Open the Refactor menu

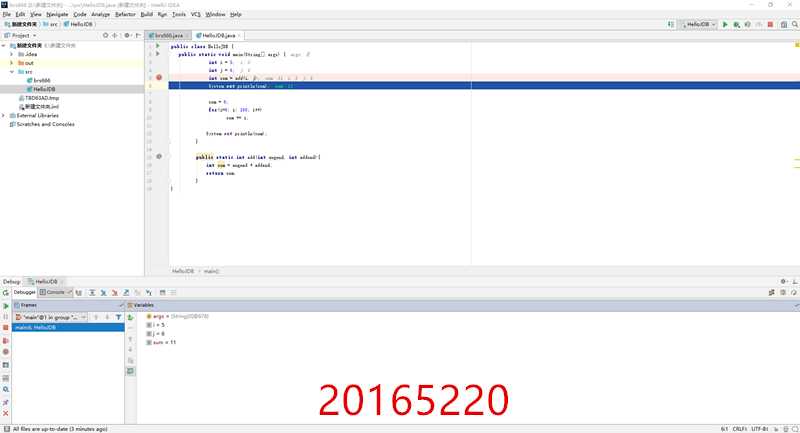pyautogui.click(x=125, y=14)
